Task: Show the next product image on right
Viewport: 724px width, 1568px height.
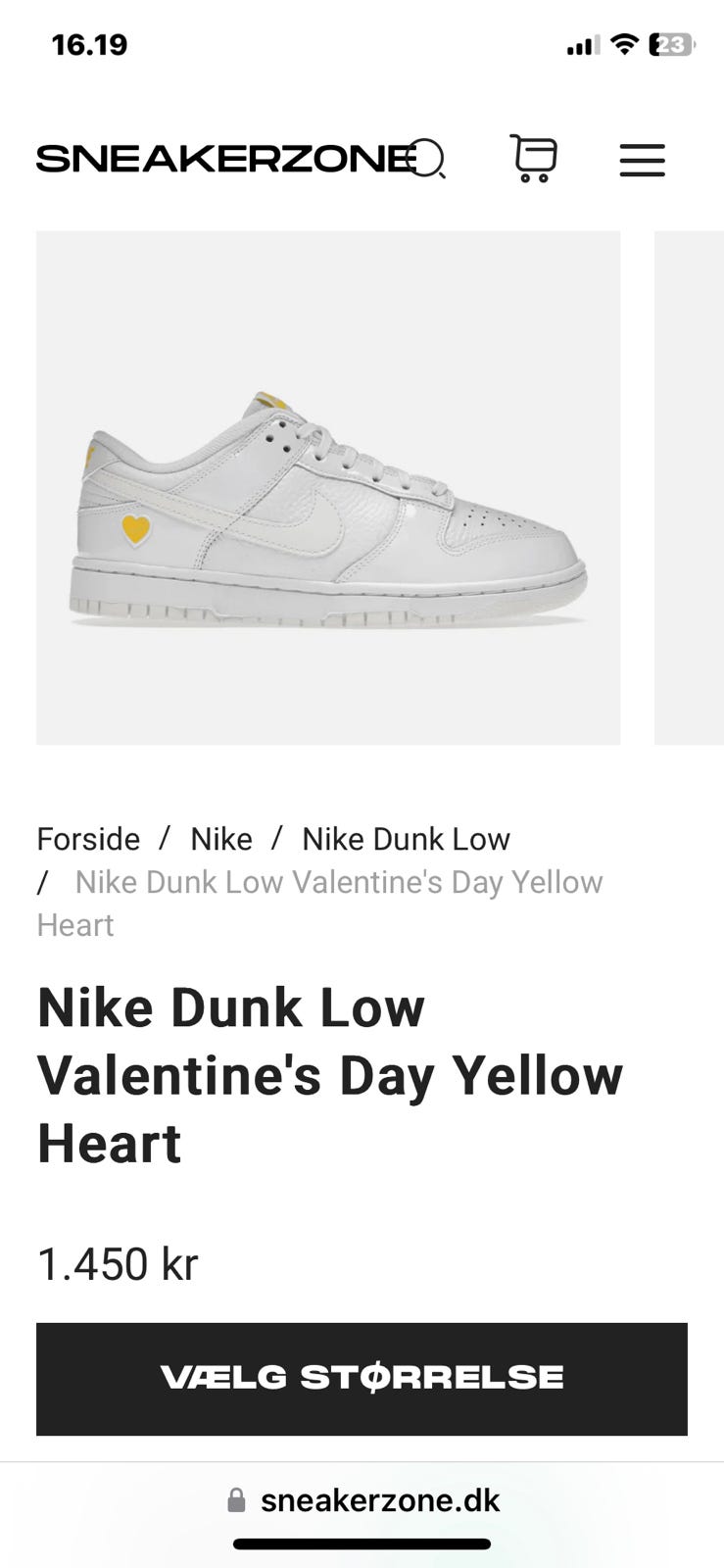Action: [689, 488]
